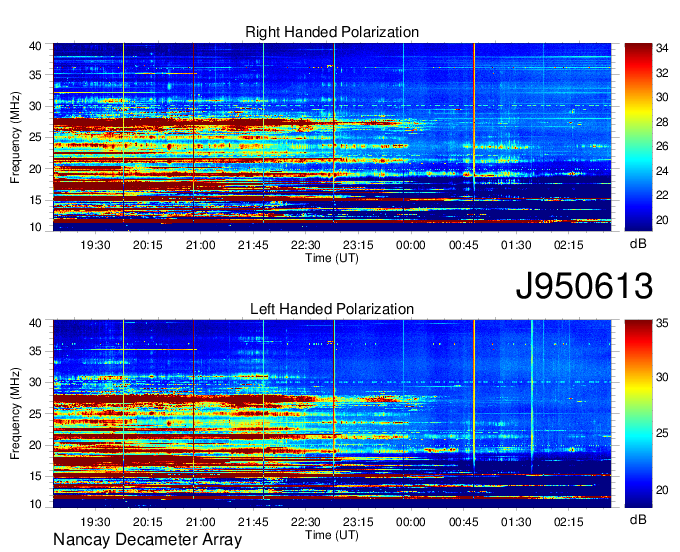The width and height of the screenshot is (680, 552).
Task: Click the Right Handed Polarization title
Action: 332,32
